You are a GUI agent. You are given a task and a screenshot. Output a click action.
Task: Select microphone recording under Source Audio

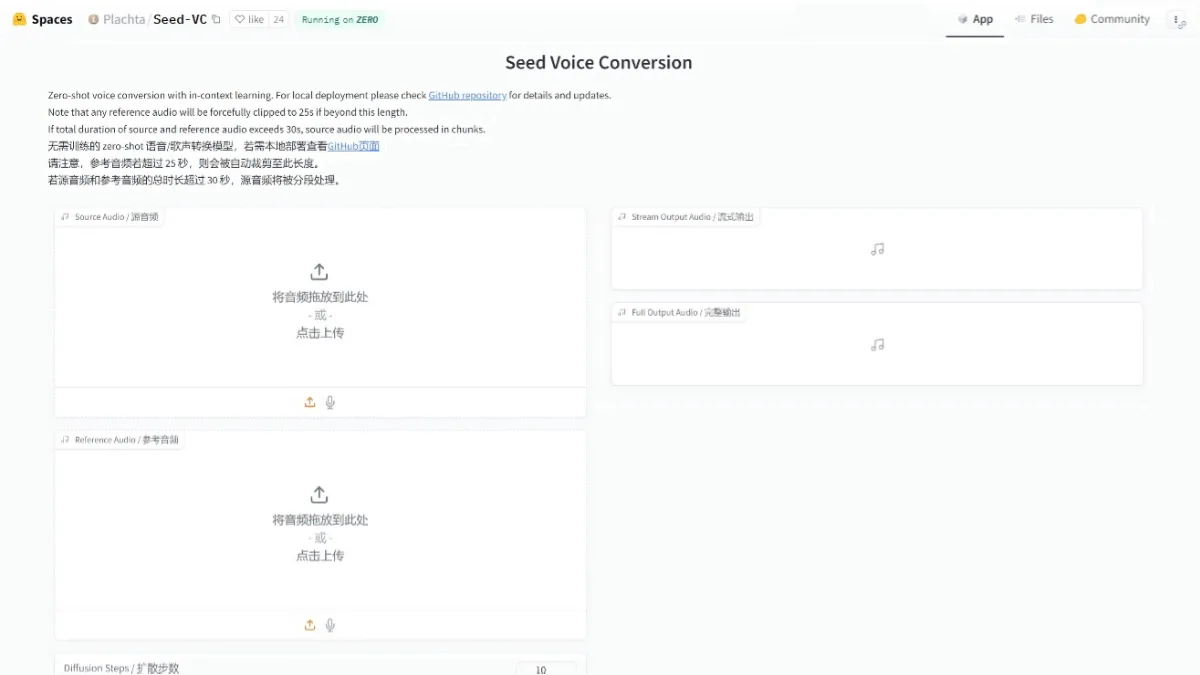[330, 402]
